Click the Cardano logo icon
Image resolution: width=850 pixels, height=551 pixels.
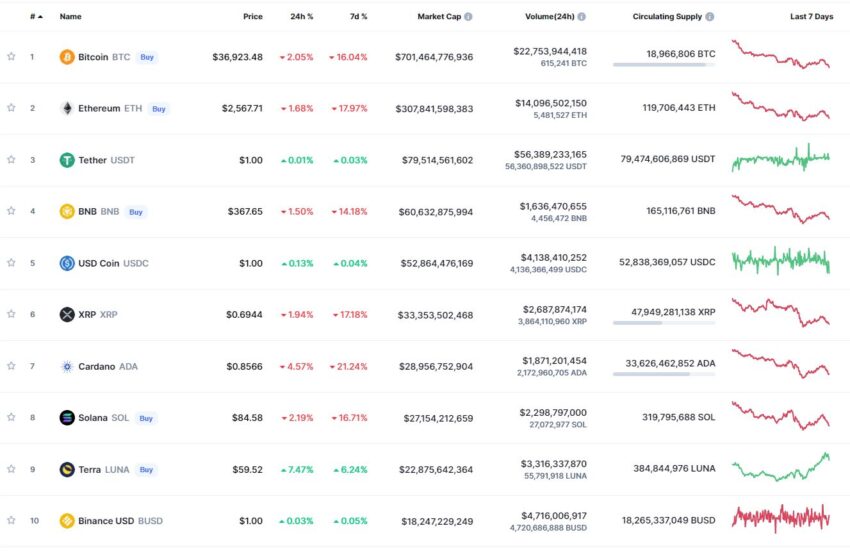pos(67,367)
